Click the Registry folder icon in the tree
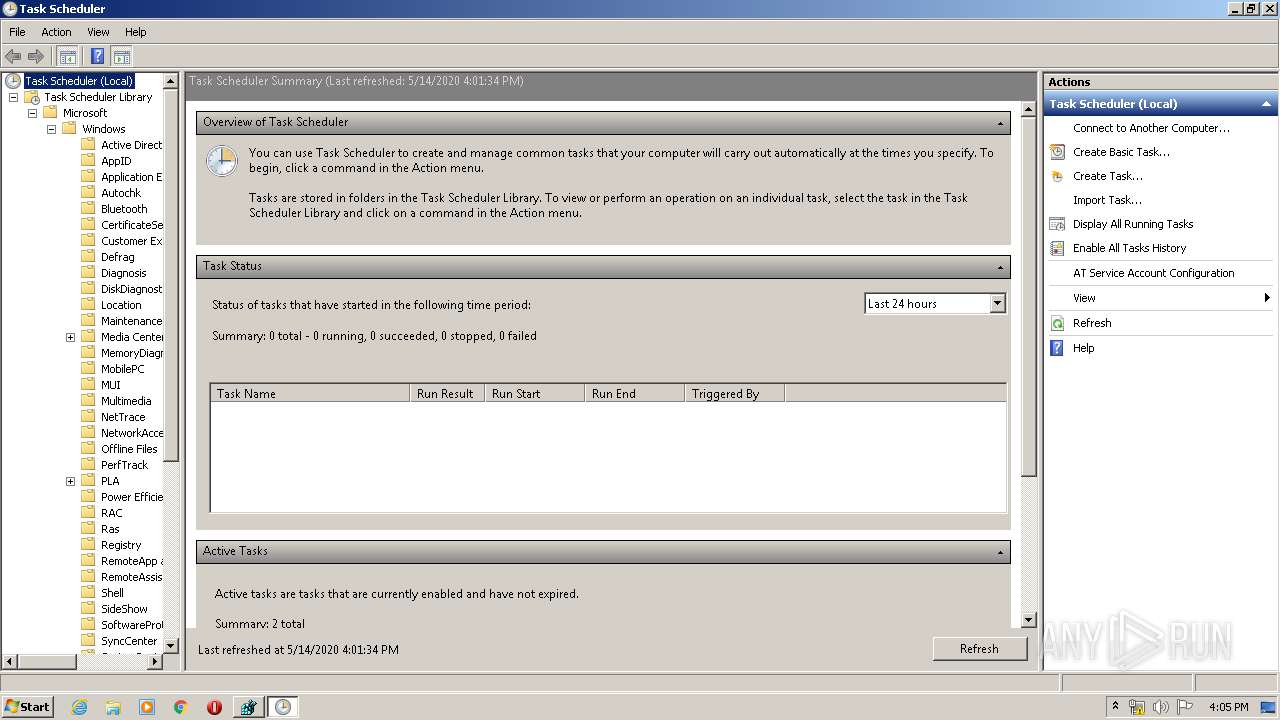The height and width of the screenshot is (720, 1280). pos(88,545)
